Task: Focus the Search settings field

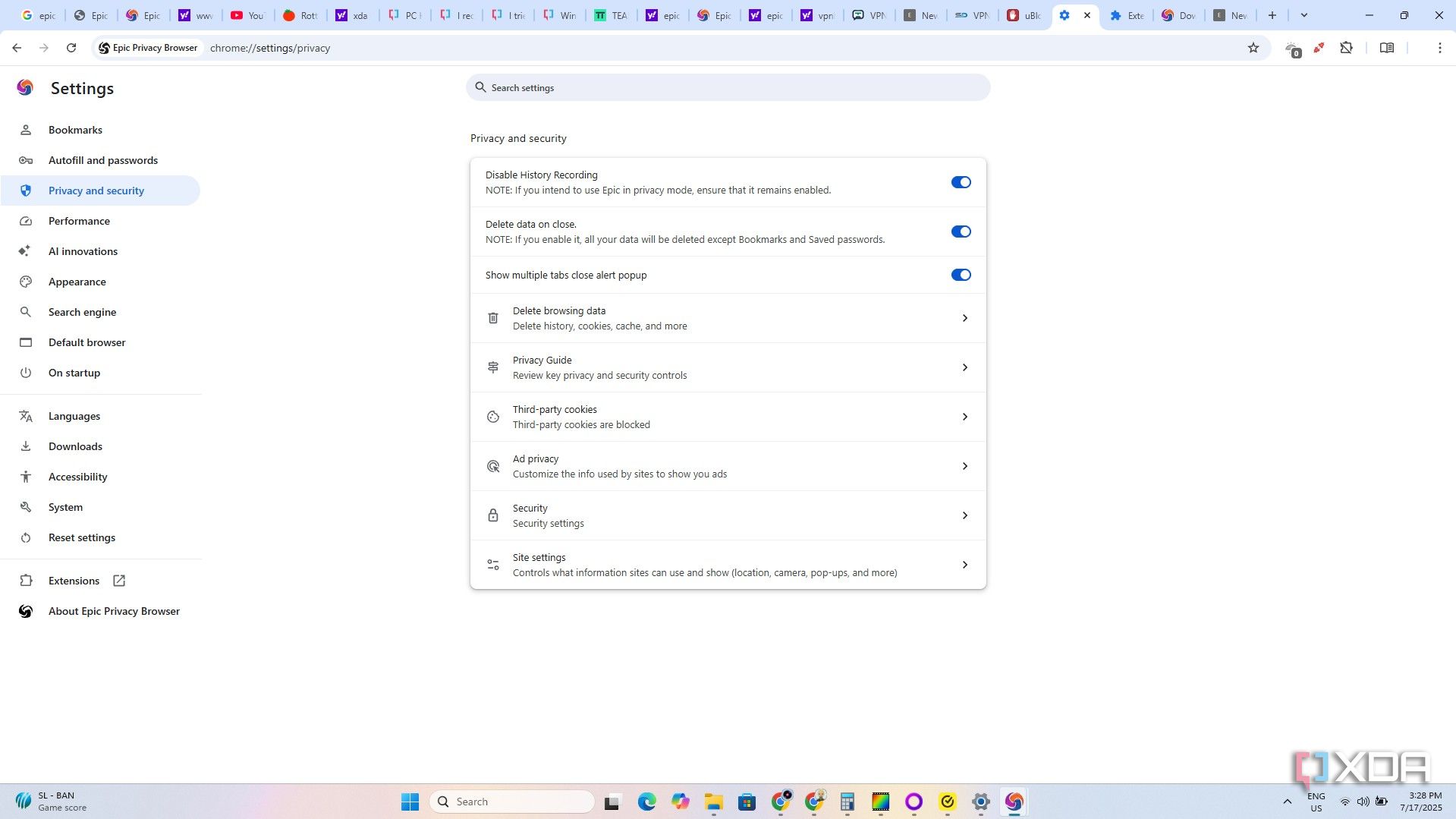Action: [x=728, y=87]
